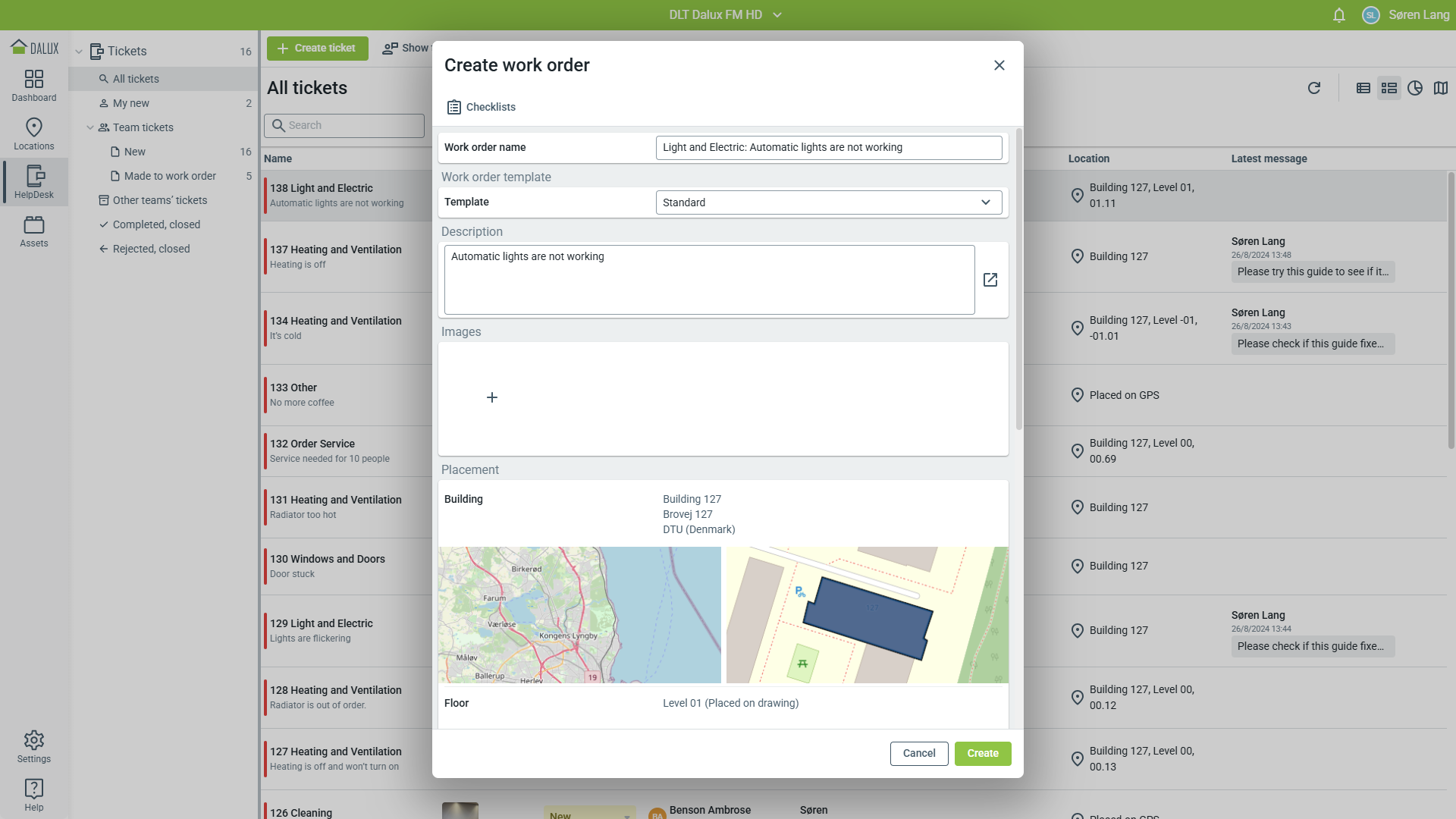Open notifications bell

click(1339, 15)
